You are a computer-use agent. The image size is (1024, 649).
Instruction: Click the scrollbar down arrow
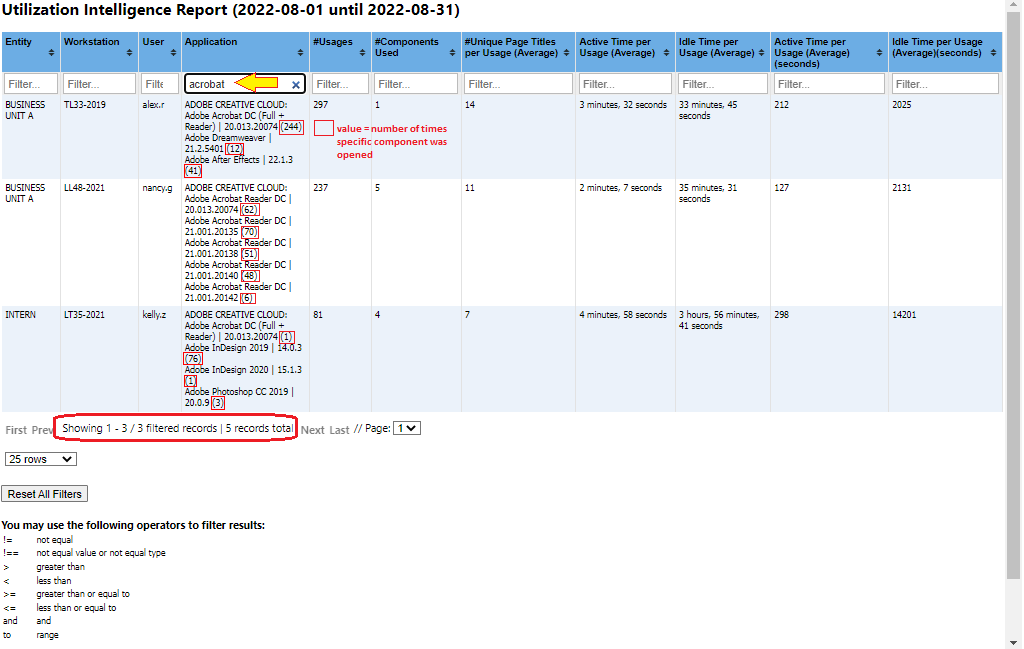point(1015,641)
